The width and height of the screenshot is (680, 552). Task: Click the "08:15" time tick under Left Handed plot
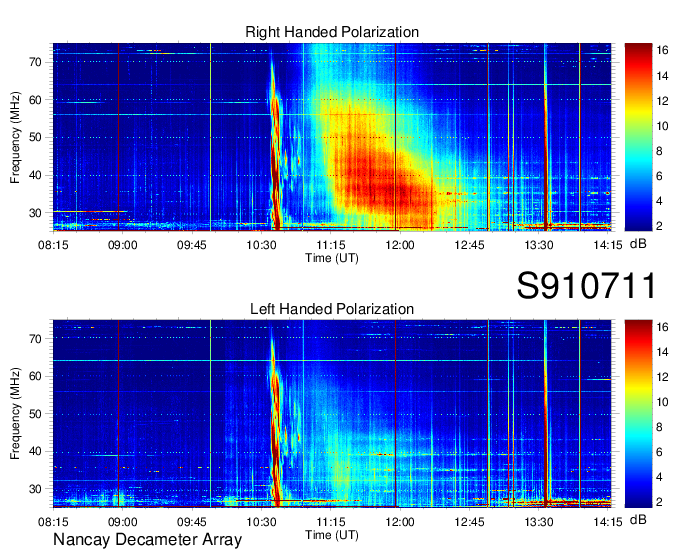(53, 522)
